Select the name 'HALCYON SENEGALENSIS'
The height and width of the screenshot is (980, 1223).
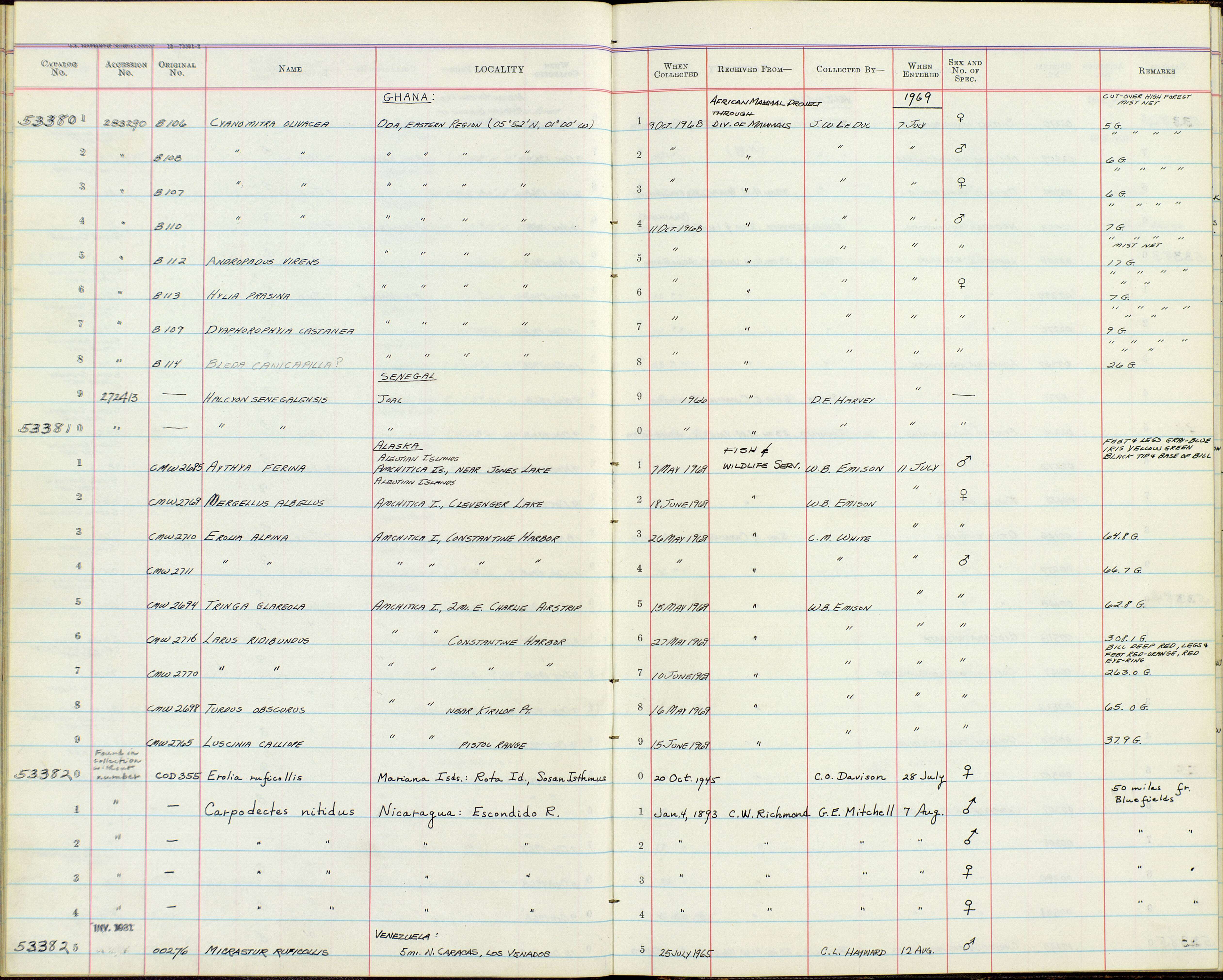click(x=266, y=399)
